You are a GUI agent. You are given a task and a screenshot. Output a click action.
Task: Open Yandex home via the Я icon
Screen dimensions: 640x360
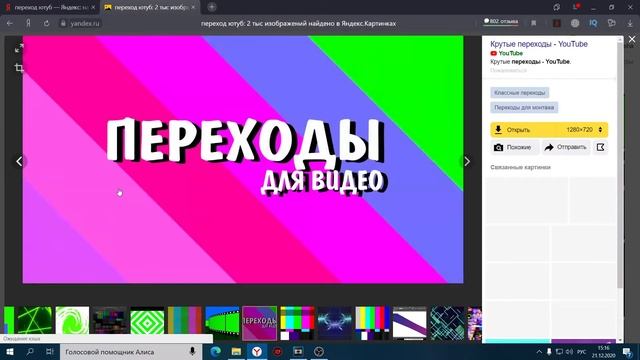pyautogui.click(x=28, y=23)
